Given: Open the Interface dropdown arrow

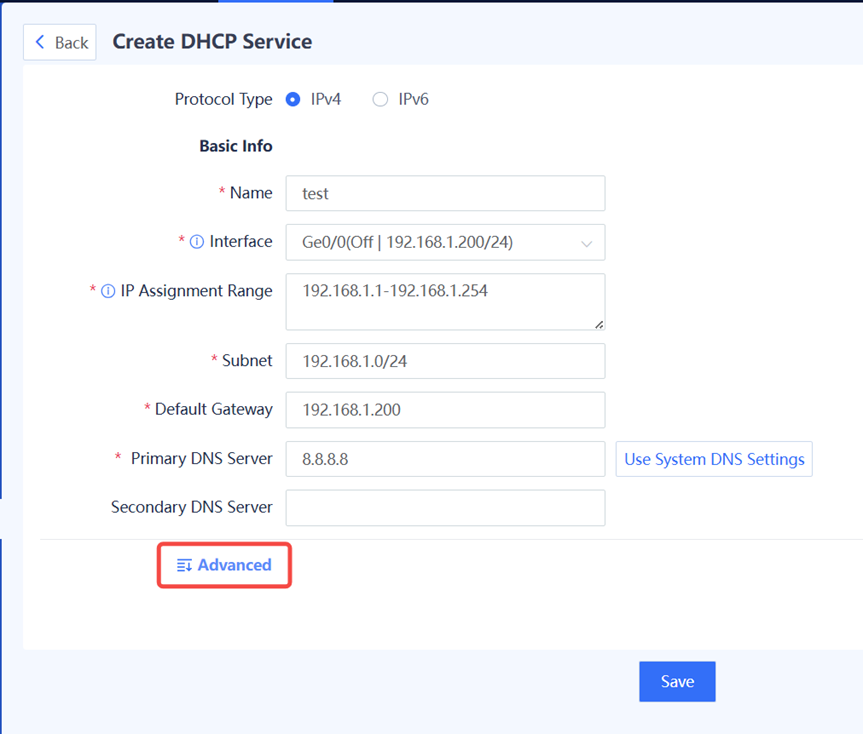Looking at the screenshot, I should (587, 243).
